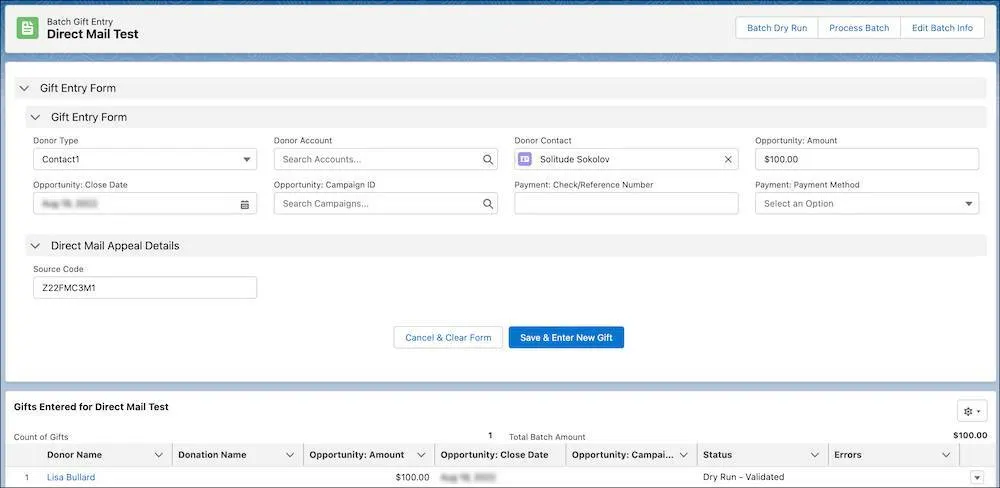Screen dimensions: 1000x488
Task: Click the Process Batch button
Action: pyautogui.click(x=859, y=28)
